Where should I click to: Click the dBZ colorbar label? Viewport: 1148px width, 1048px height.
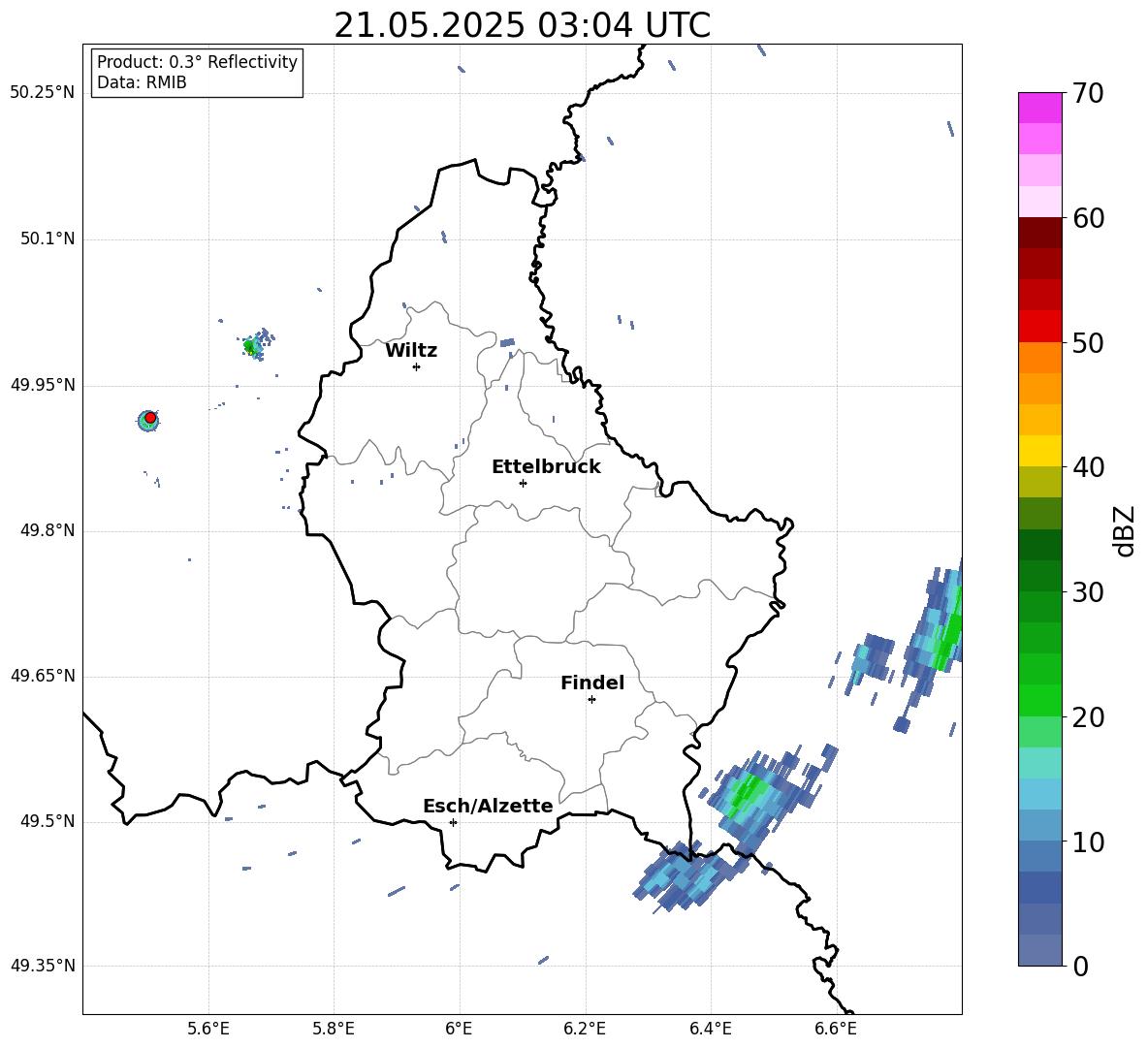(1124, 530)
